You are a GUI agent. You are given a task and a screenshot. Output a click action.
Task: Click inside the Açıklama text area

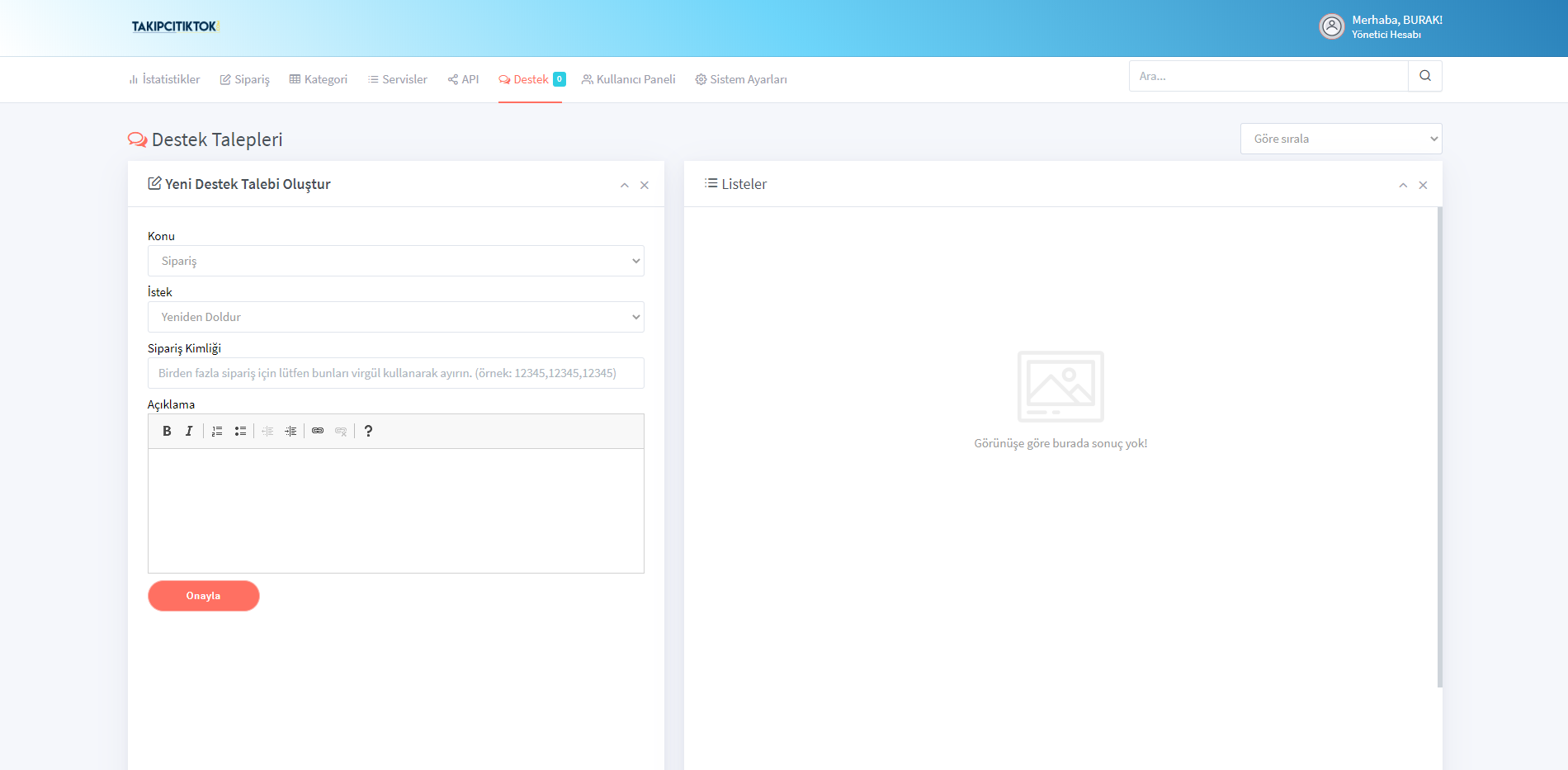tap(396, 511)
